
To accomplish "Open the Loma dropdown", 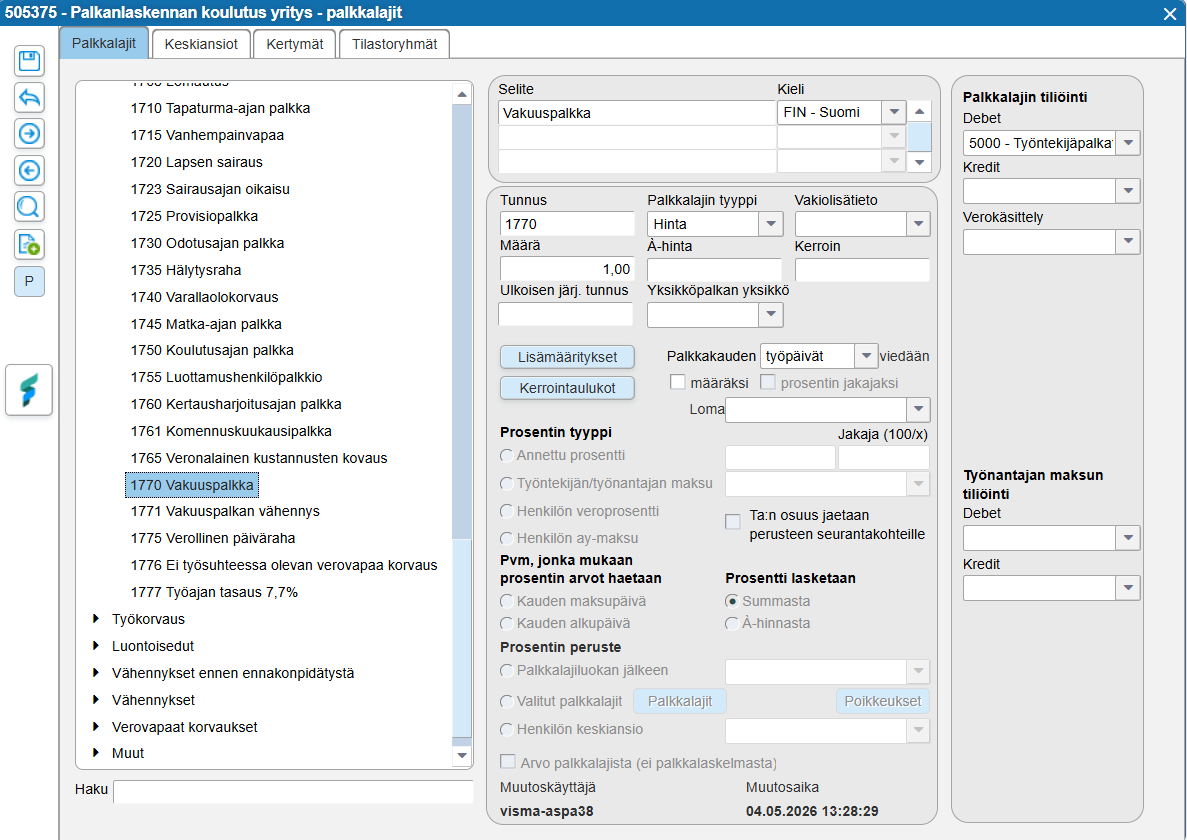I will coord(918,409).
